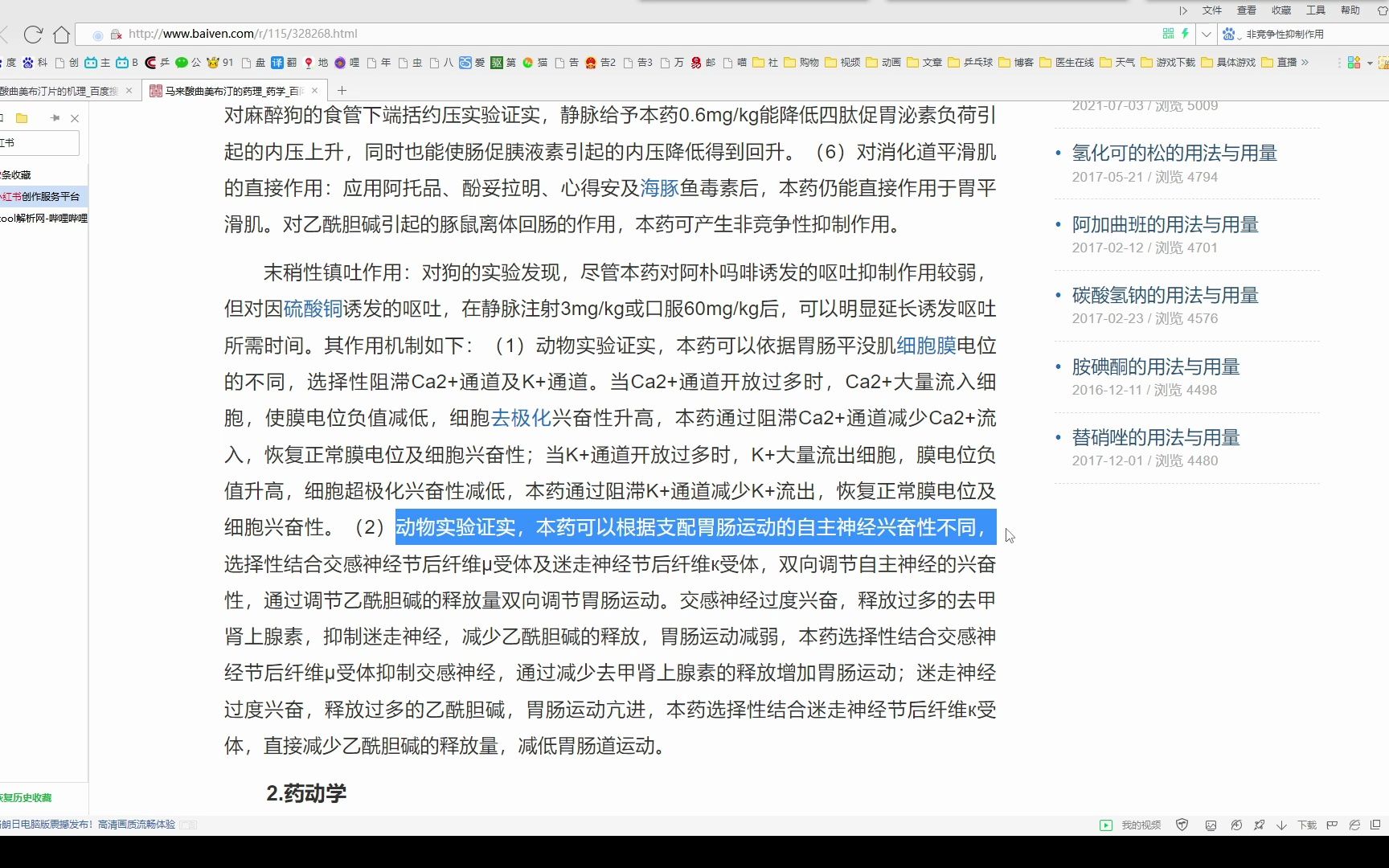Close the 马来酸曲美布汀的药理 tab
This screenshot has width=1389, height=868.
(x=315, y=91)
